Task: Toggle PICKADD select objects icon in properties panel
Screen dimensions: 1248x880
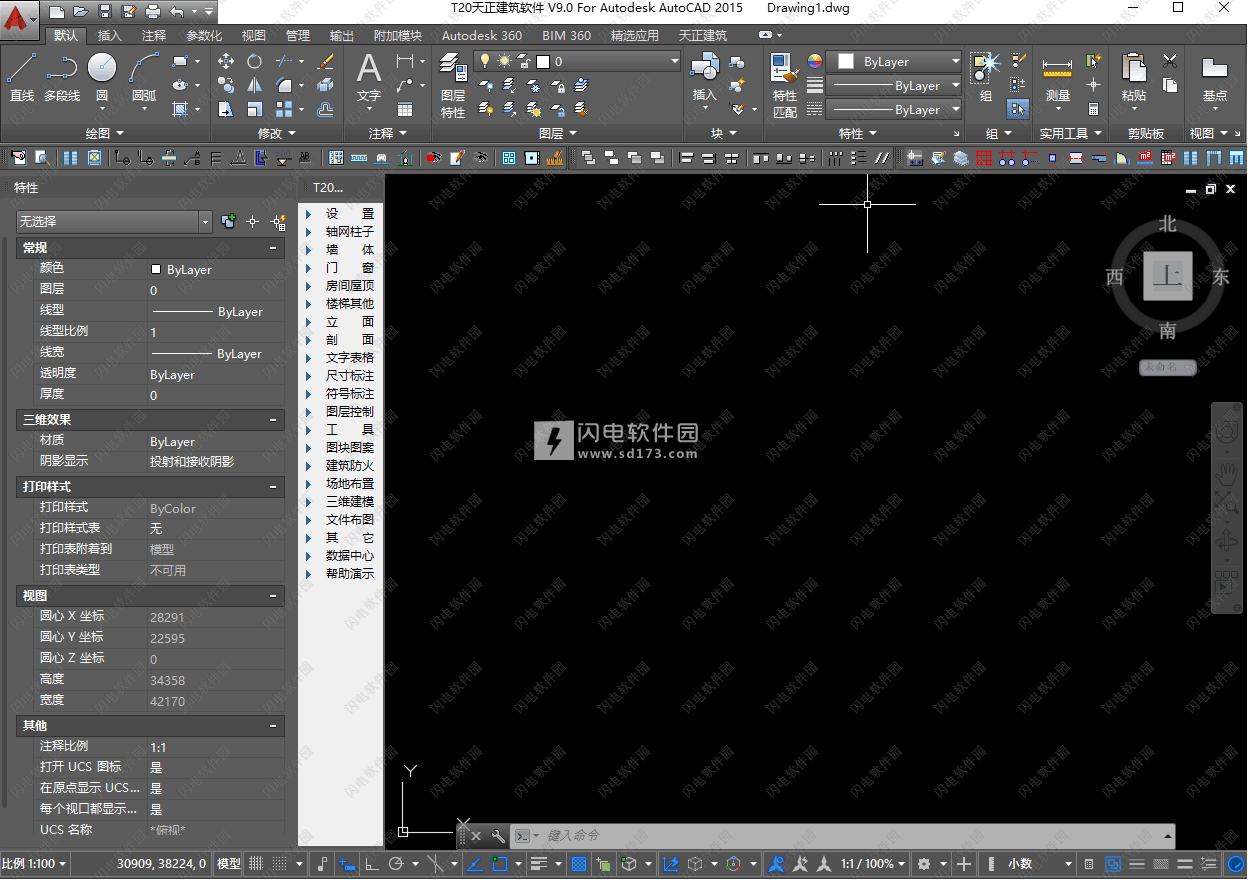Action: [x=229, y=222]
